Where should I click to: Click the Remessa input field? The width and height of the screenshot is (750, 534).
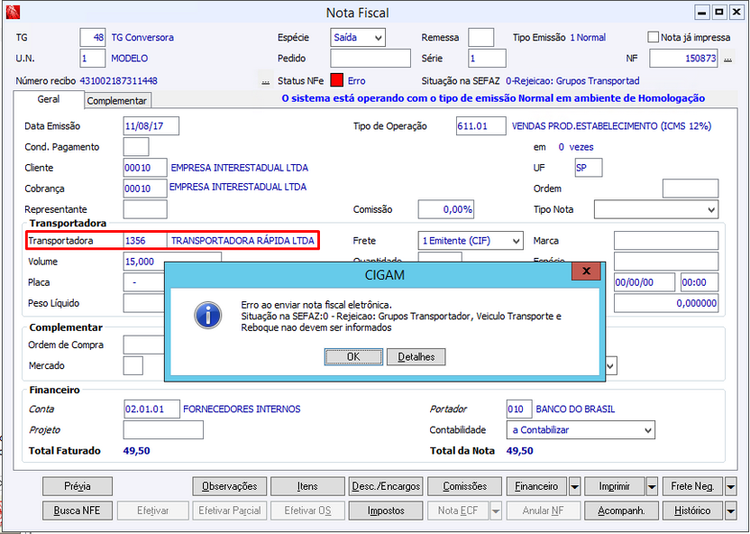click(481, 37)
